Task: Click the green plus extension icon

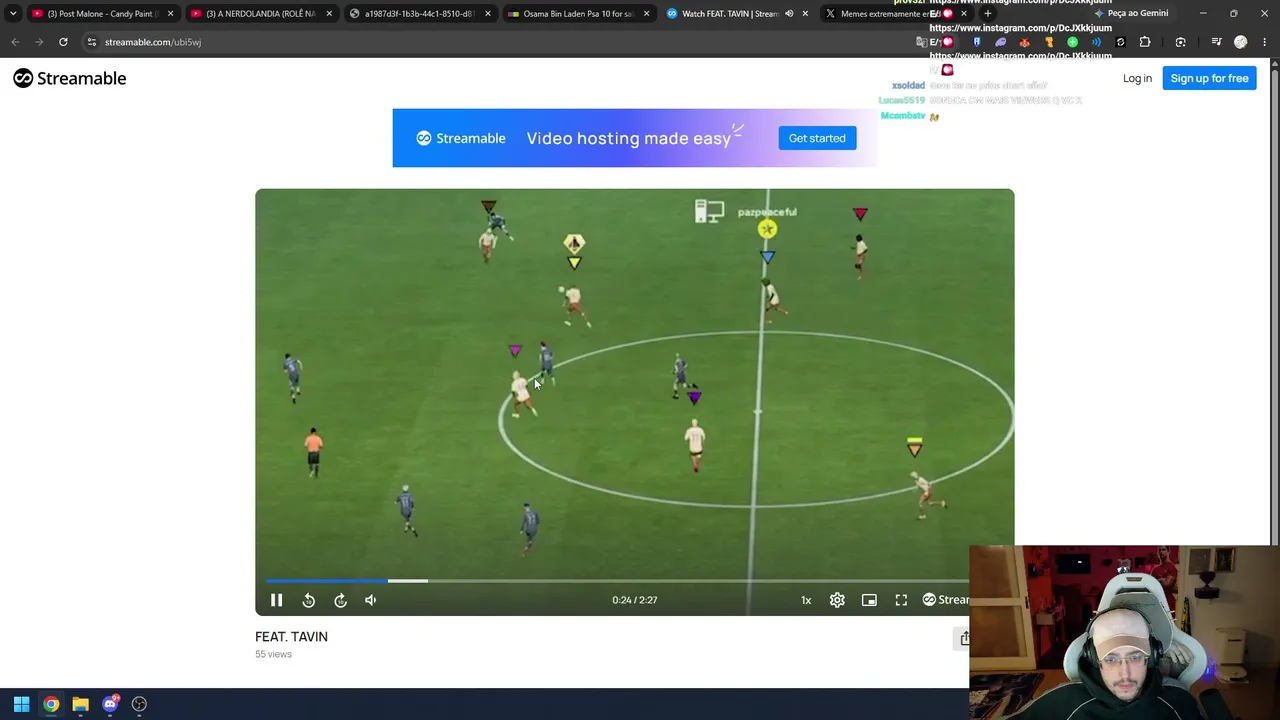Action: [1073, 42]
